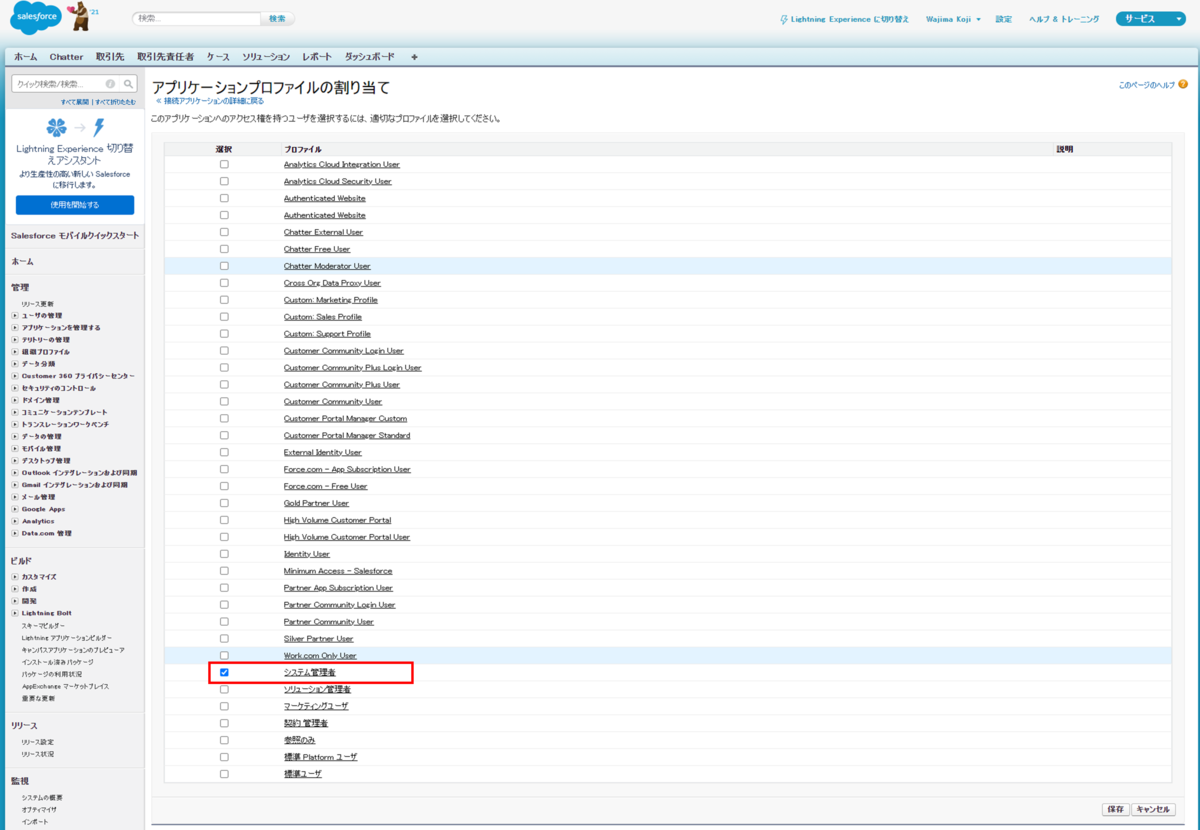Open the マーケティングユーザ profile link
The width and height of the screenshot is (1200, 830).
tap(316, 706)
